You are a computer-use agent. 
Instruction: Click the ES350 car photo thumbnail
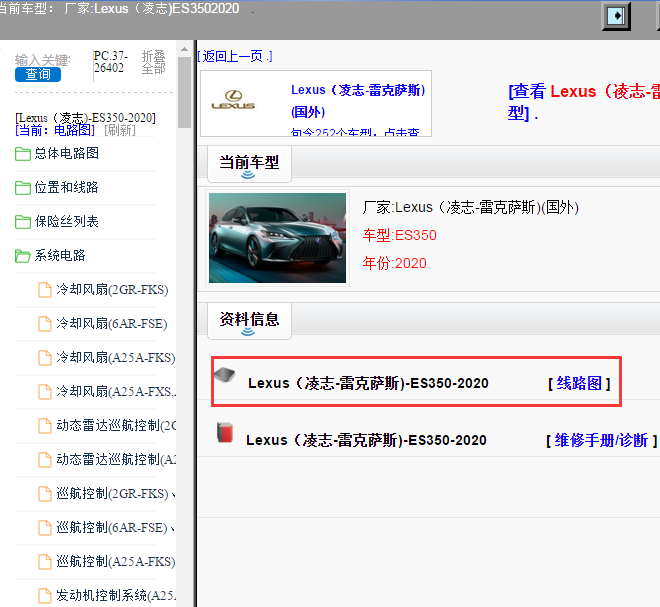(277, 238)
